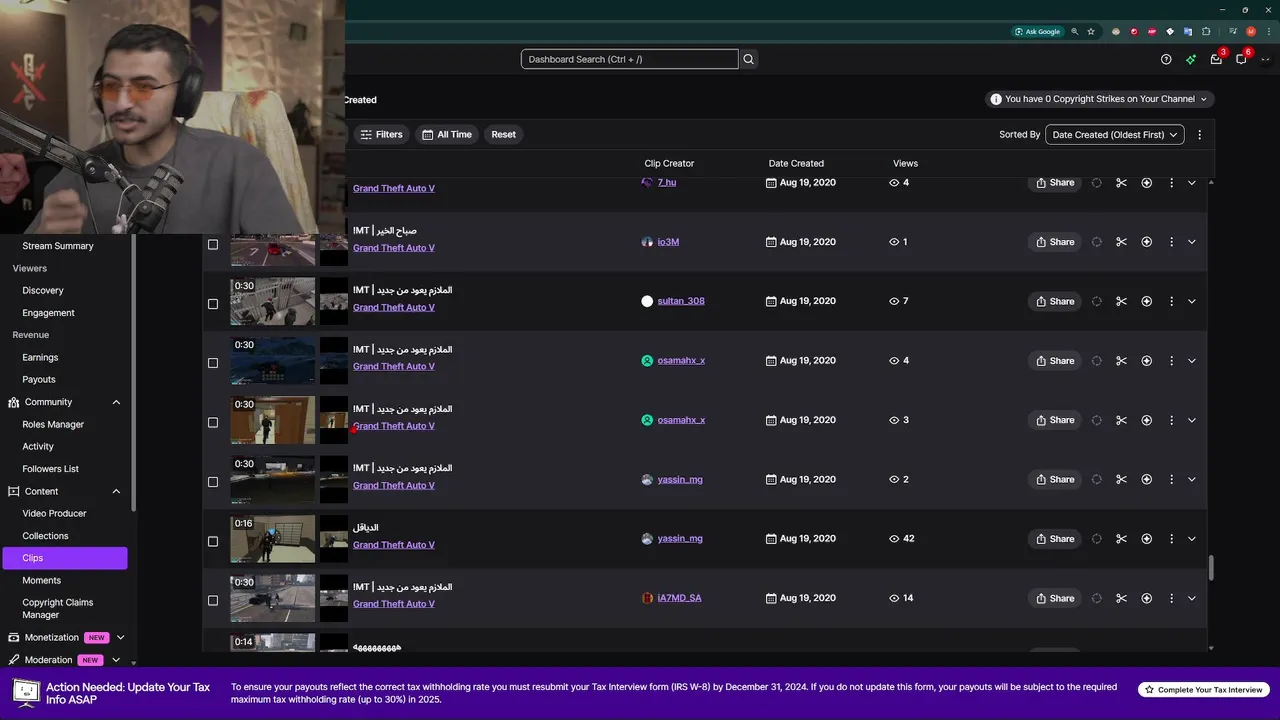
Task: Open thumbnail of الدياقل 0:16 clip
Action: (x=273, y=539)
